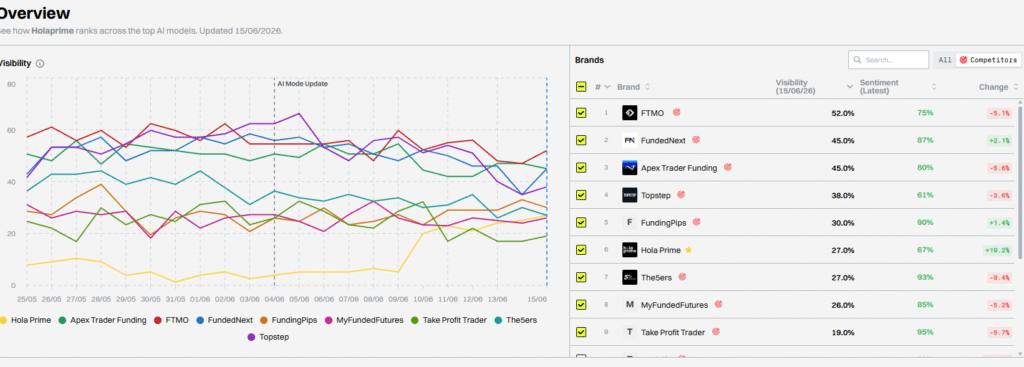
Task: Click the FundedNext brand logo
Action: [630, 140]
